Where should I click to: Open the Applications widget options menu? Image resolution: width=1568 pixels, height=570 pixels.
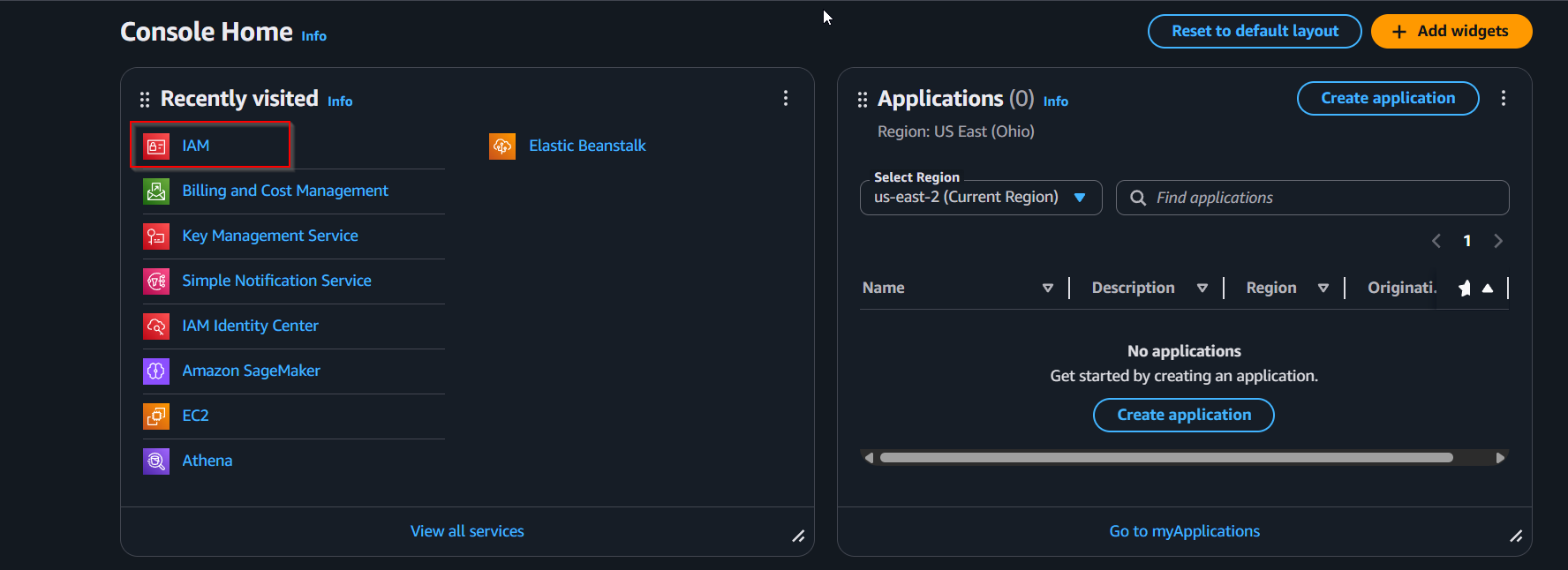click(1504, 98)
